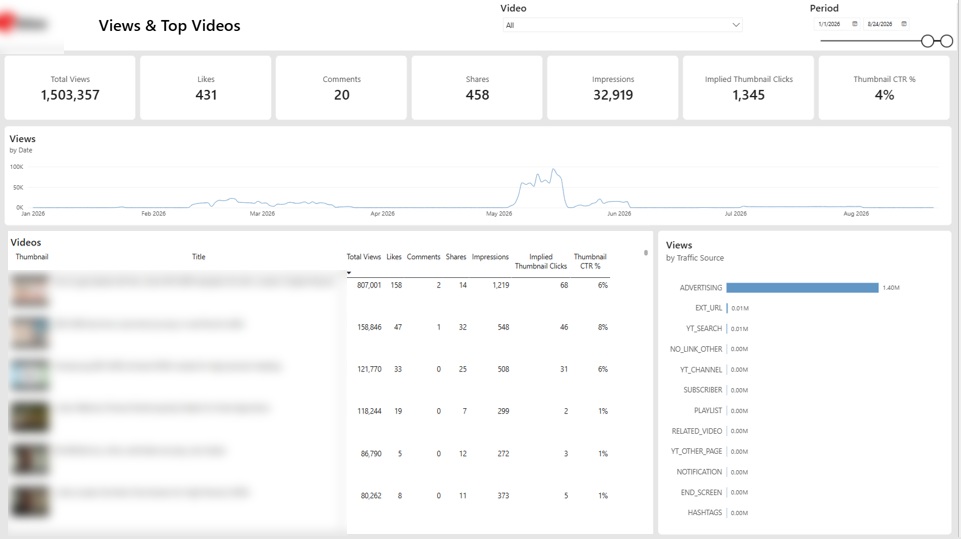Click the NOTIFICATION traffic source label
The image size is (961, 539).
[699, 472]
